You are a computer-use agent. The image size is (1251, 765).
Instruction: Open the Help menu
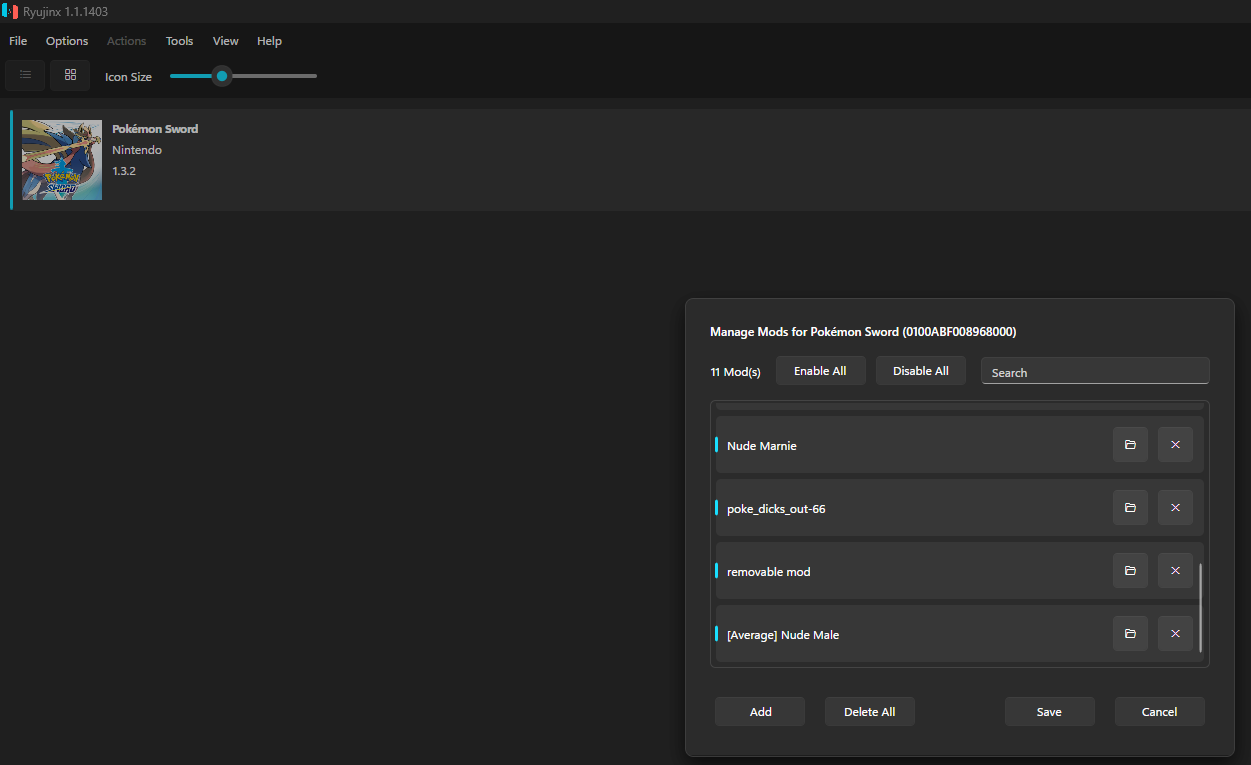click(269, 41)
